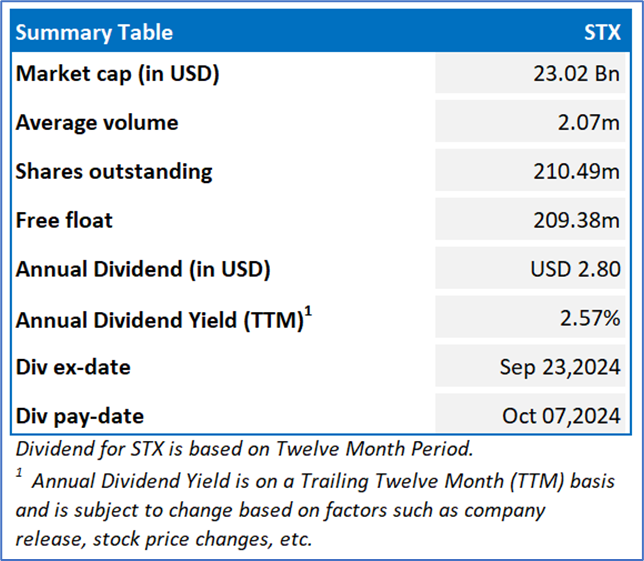The image size is (644, 561).
Task: Click the STX ticker in the header
Action: 602,32
